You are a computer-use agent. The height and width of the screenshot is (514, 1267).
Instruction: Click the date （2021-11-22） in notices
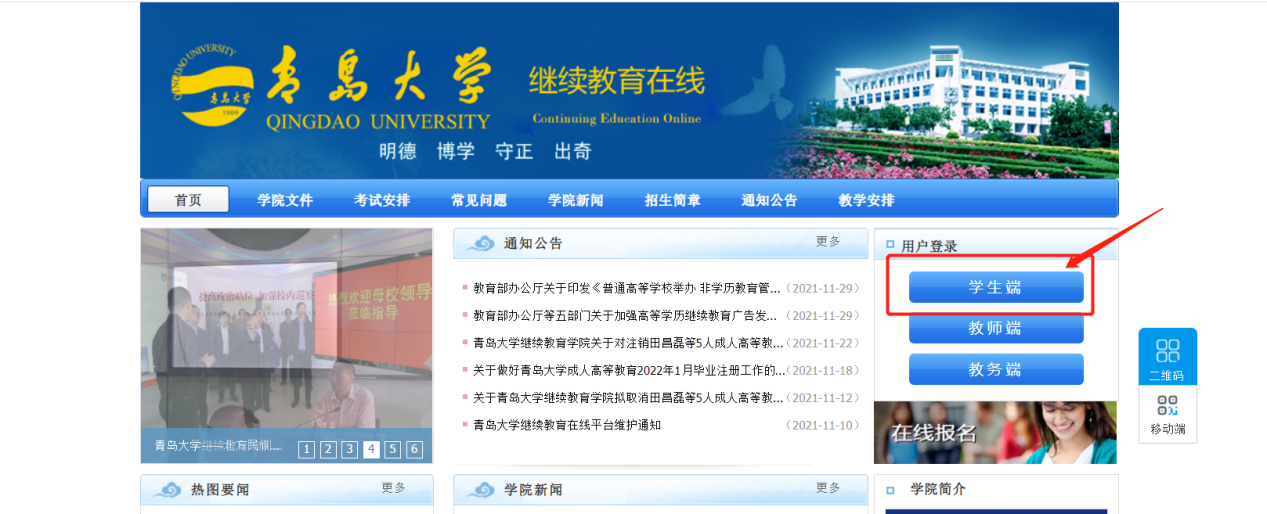[822, 343]
